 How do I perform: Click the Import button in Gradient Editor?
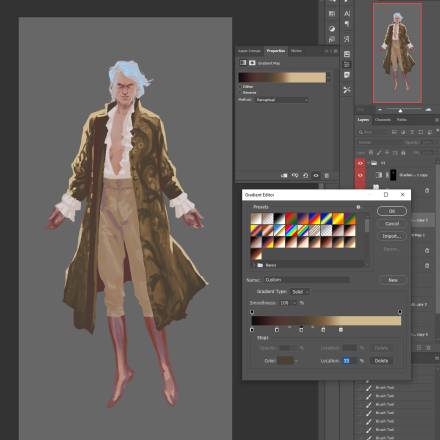coord(392,236)
